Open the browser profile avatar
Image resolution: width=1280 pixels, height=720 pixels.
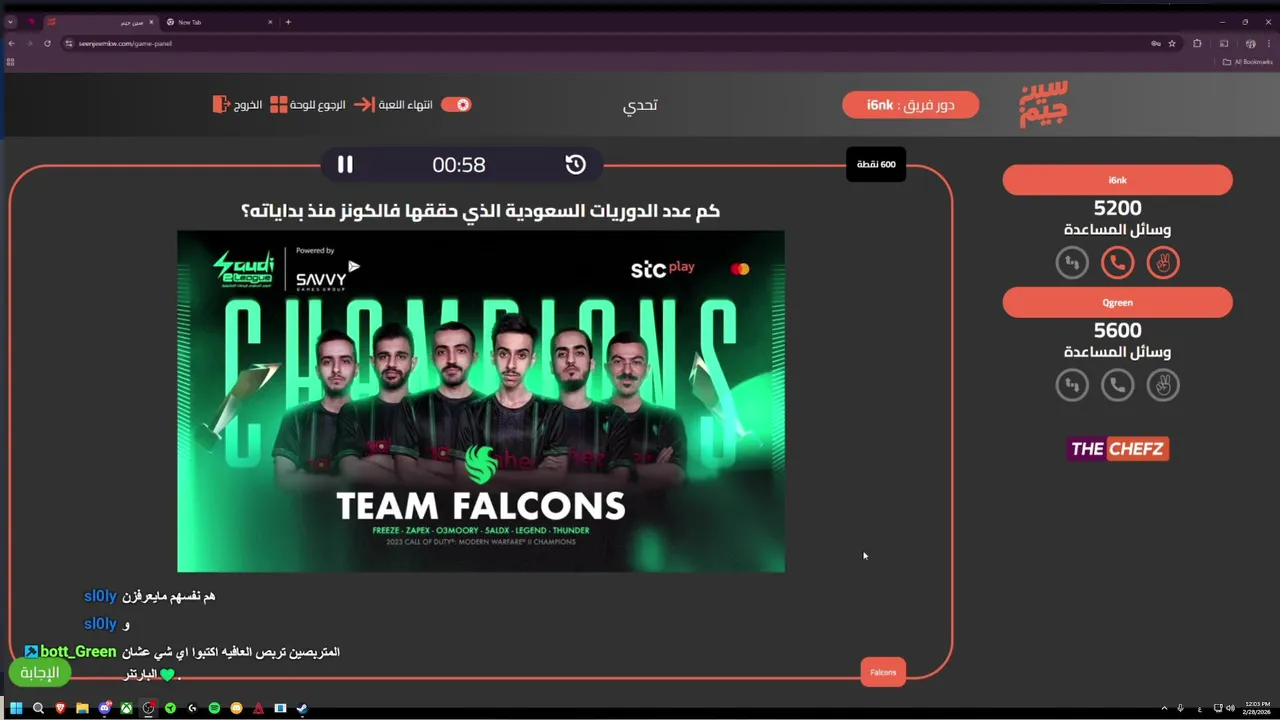[1250, 43]
